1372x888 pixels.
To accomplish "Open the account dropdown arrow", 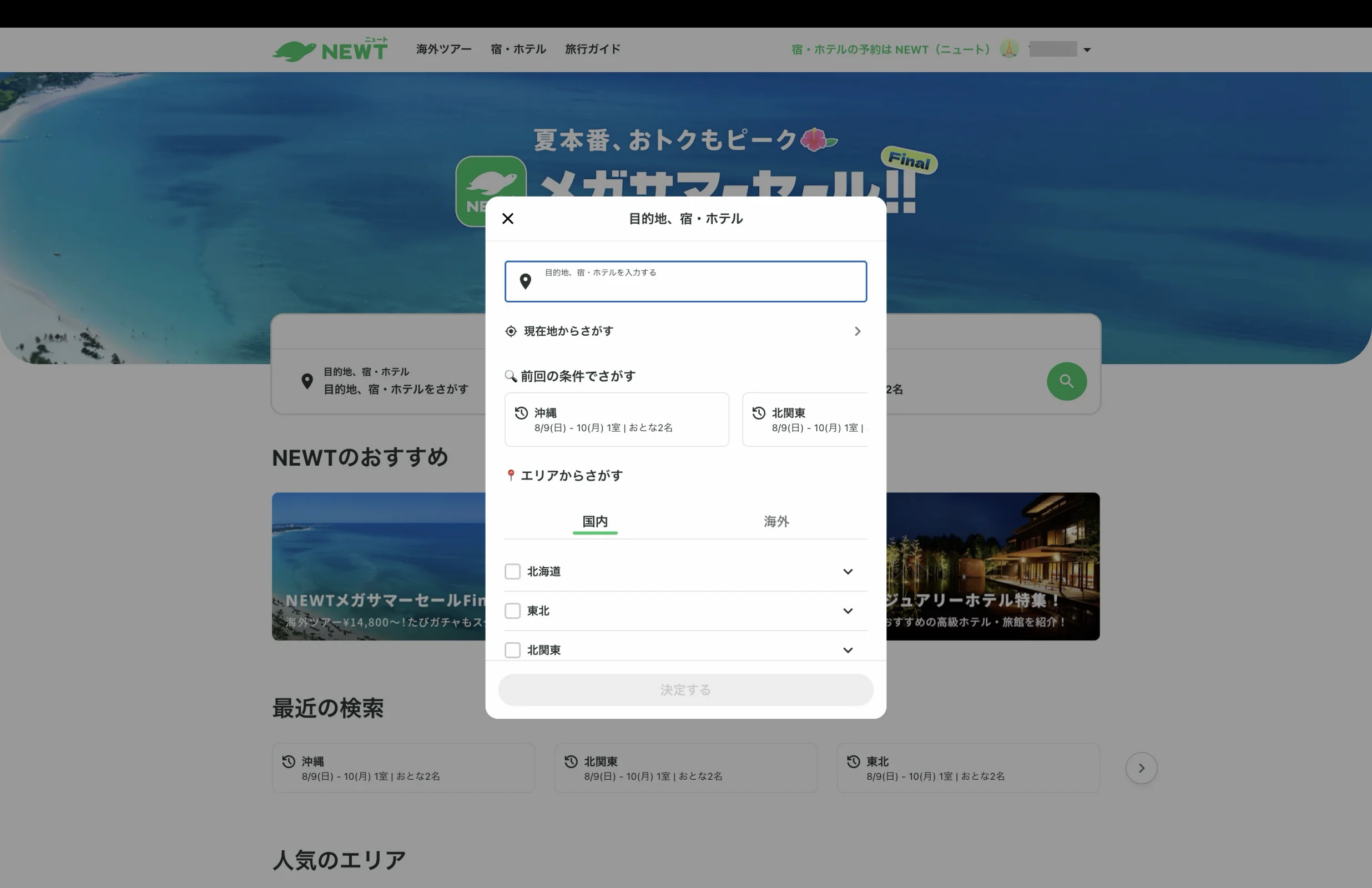I will (1087, 49).
